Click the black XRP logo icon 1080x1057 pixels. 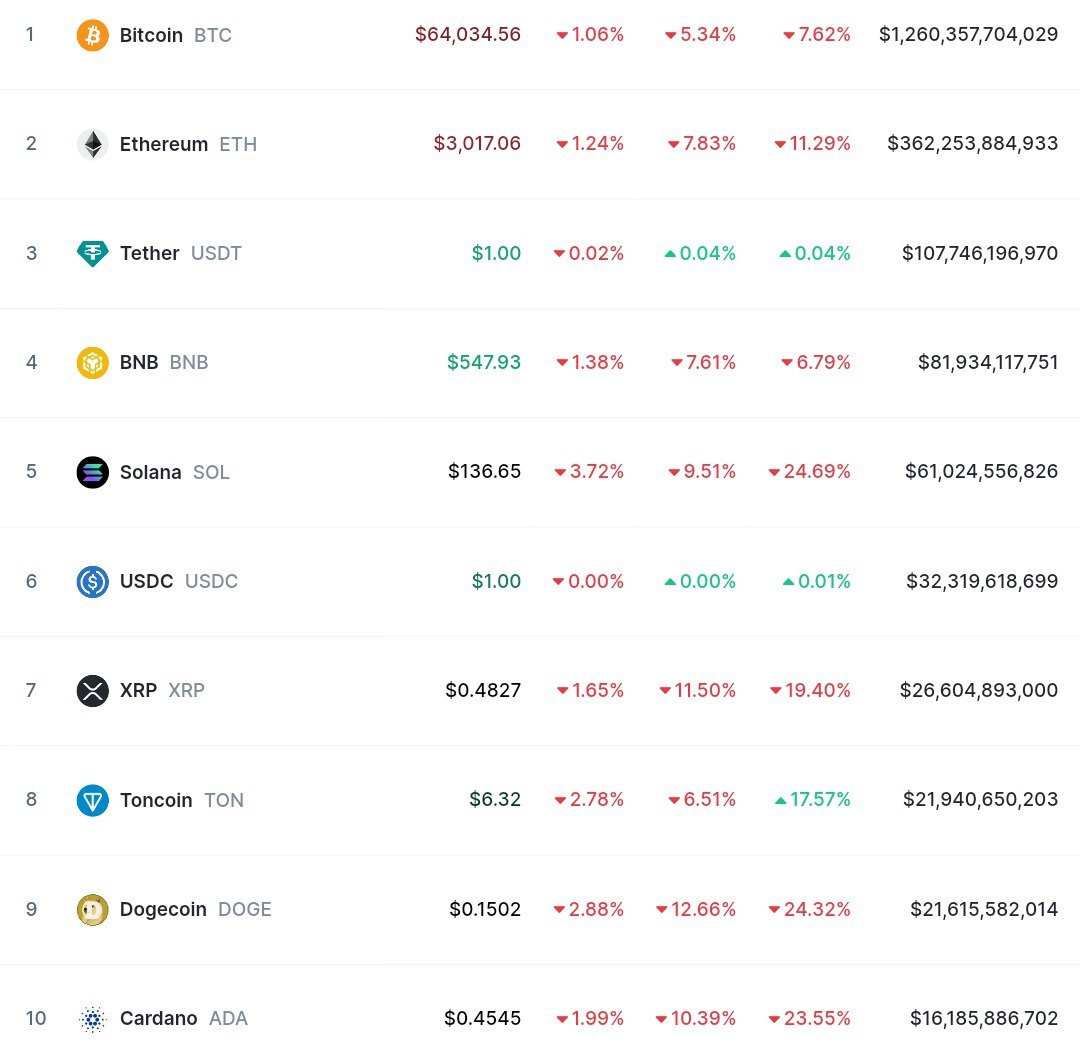93,690
